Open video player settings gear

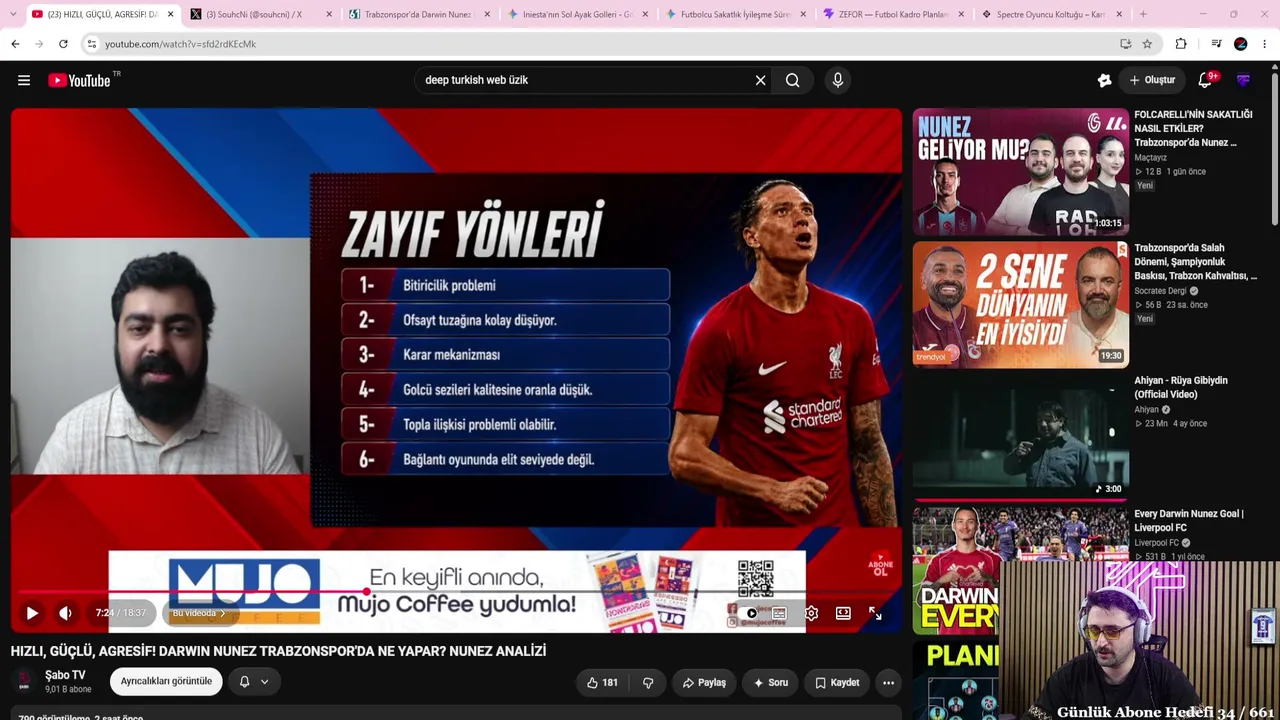(811, 613)
